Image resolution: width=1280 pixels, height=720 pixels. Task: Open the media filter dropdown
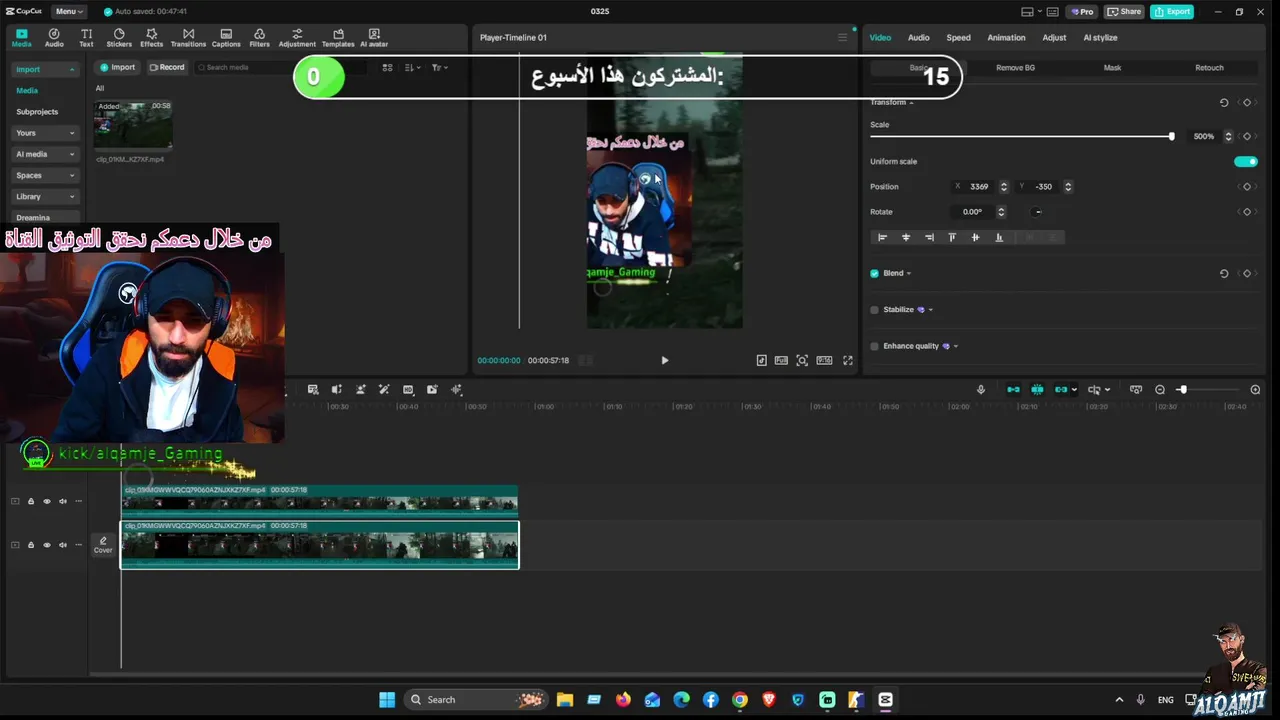pos(439,67)
